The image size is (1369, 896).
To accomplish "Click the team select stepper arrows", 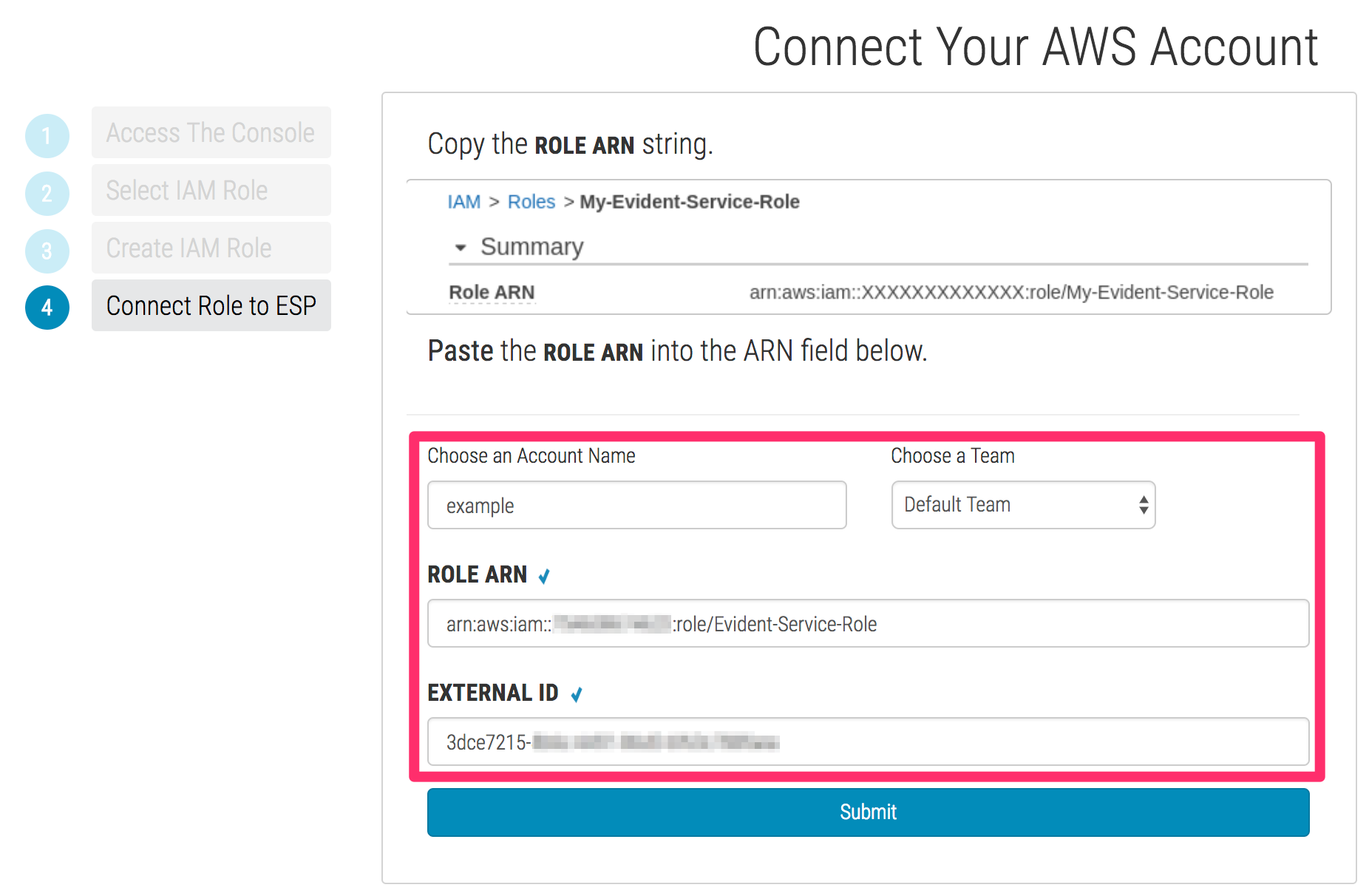I will pos(1144,505).
